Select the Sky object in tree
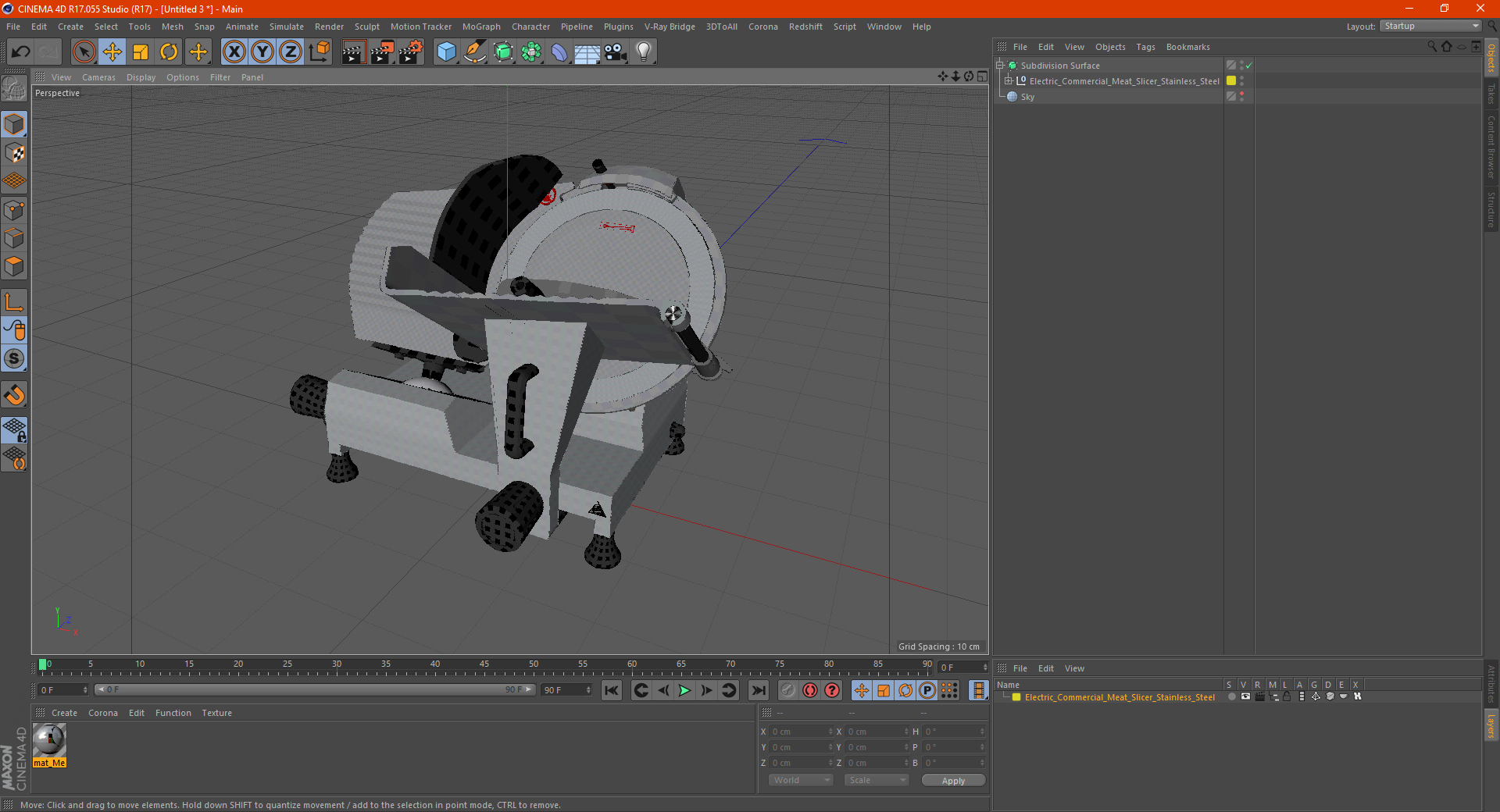Image resolution: width=1500 pixels, height=812 pixels. tap(1027, 97)
